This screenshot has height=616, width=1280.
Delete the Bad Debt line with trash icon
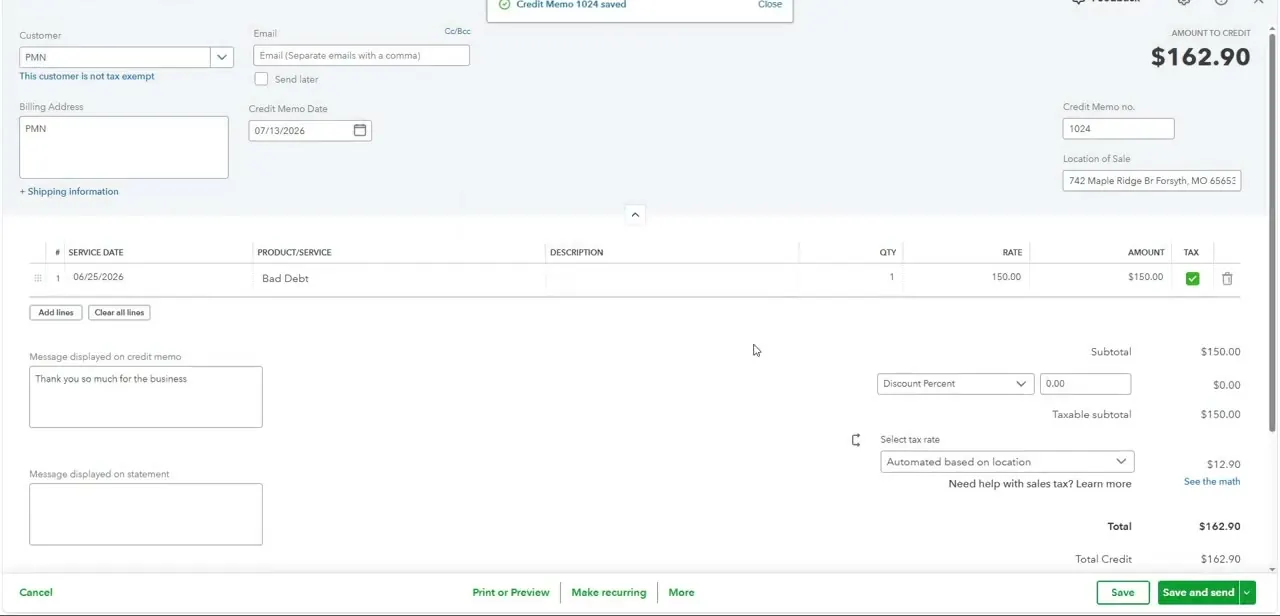tap(1227, 279)
